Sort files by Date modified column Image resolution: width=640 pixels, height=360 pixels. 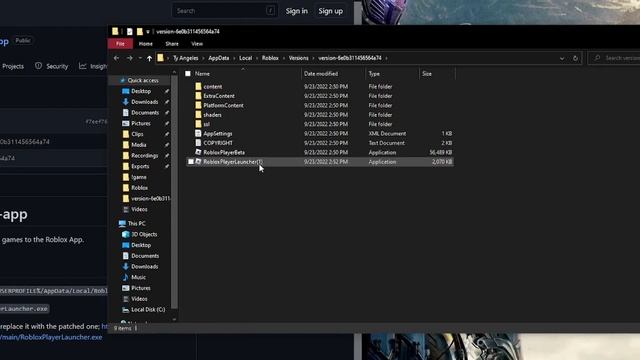(321, 74)
